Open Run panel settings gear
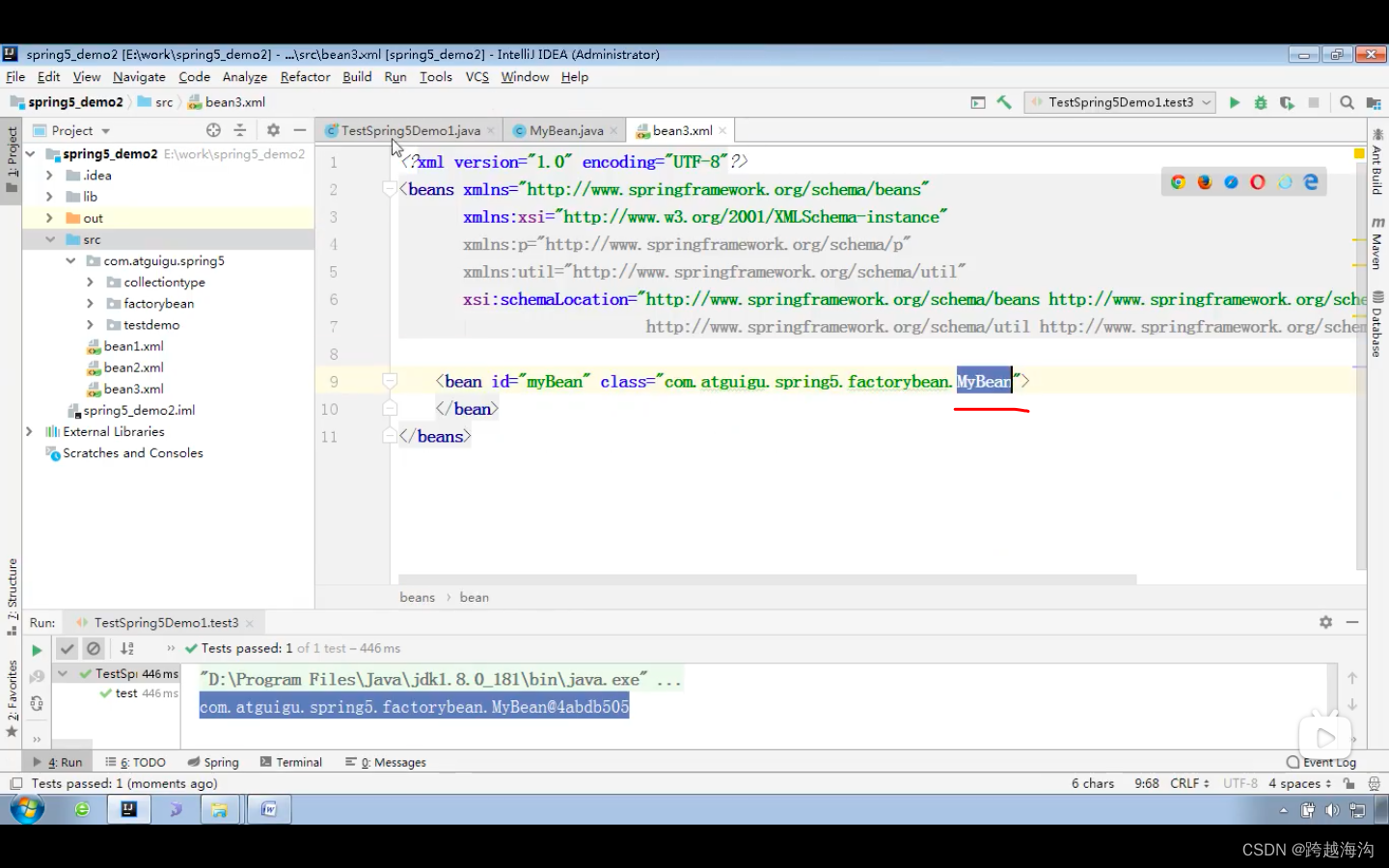The width and height of the screenshot is (1389, 868). click(1326, 623)
